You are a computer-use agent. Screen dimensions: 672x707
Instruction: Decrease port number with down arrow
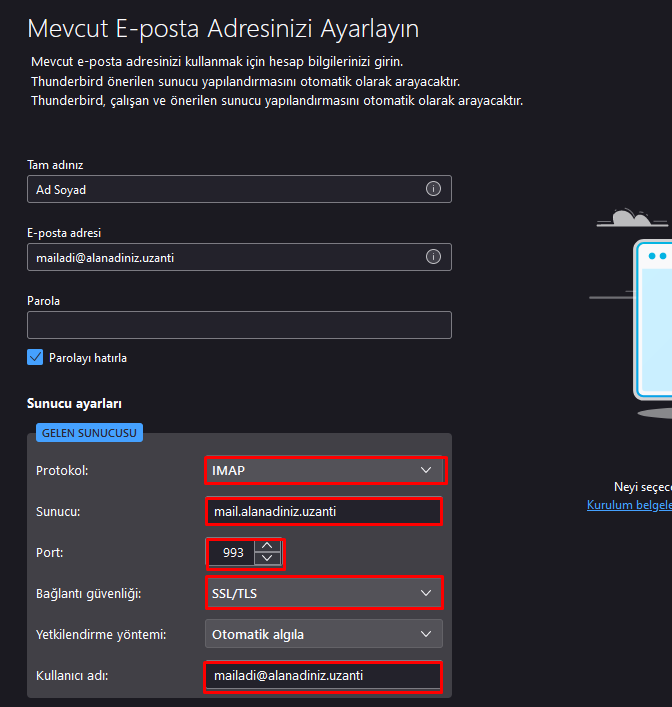click(267, 558)
